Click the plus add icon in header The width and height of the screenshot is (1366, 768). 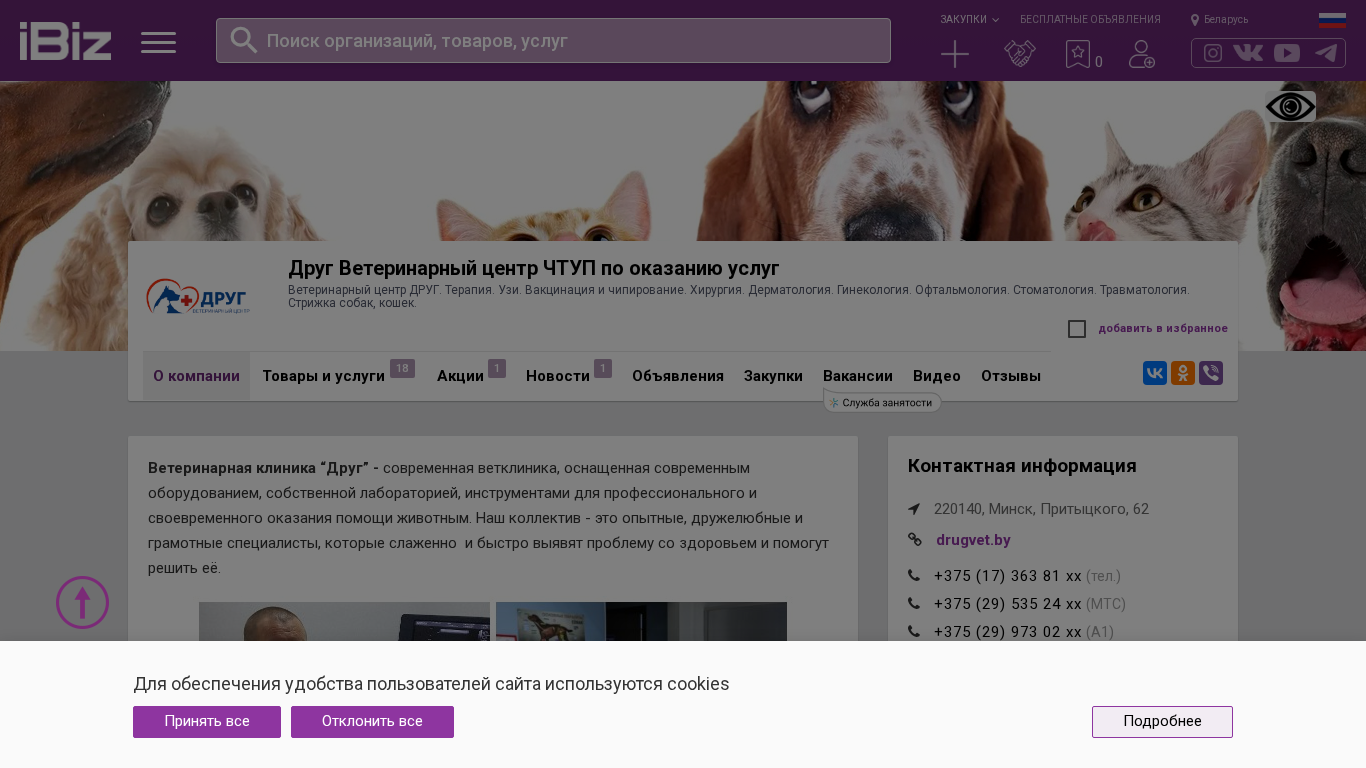tap(955, 54)
